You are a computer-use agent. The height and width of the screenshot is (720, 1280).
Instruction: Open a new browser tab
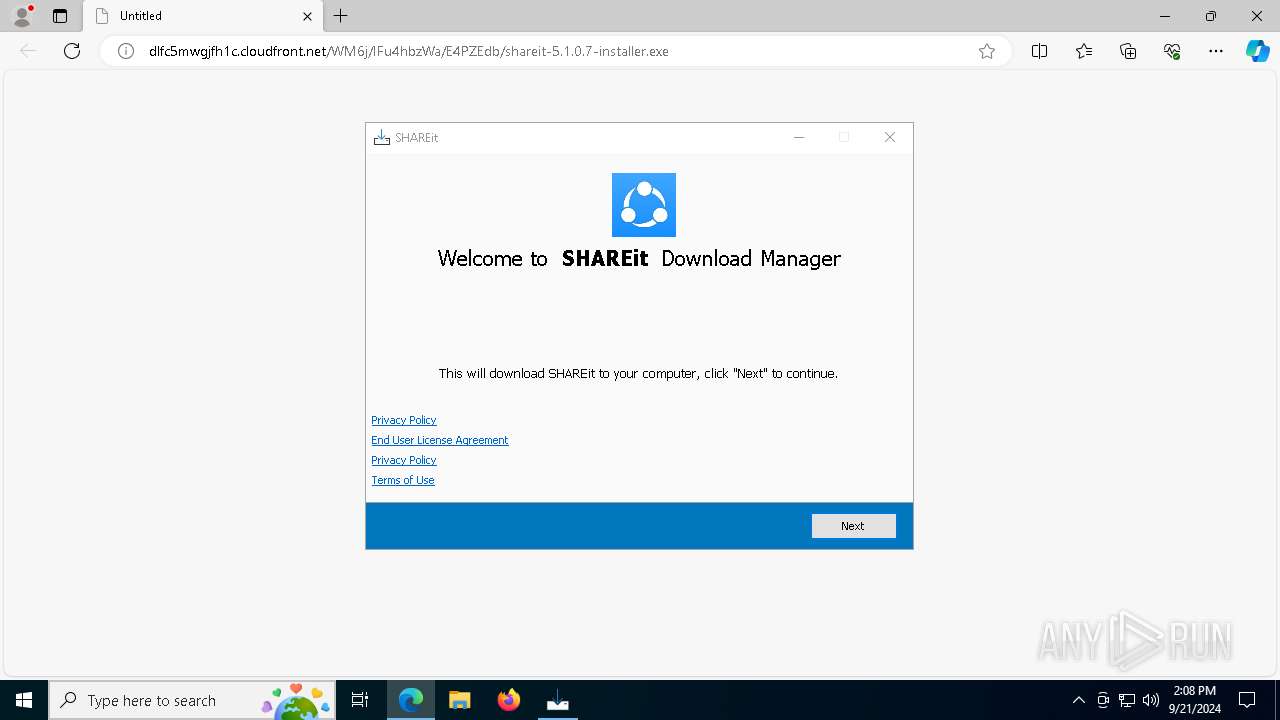pos(341,16)
